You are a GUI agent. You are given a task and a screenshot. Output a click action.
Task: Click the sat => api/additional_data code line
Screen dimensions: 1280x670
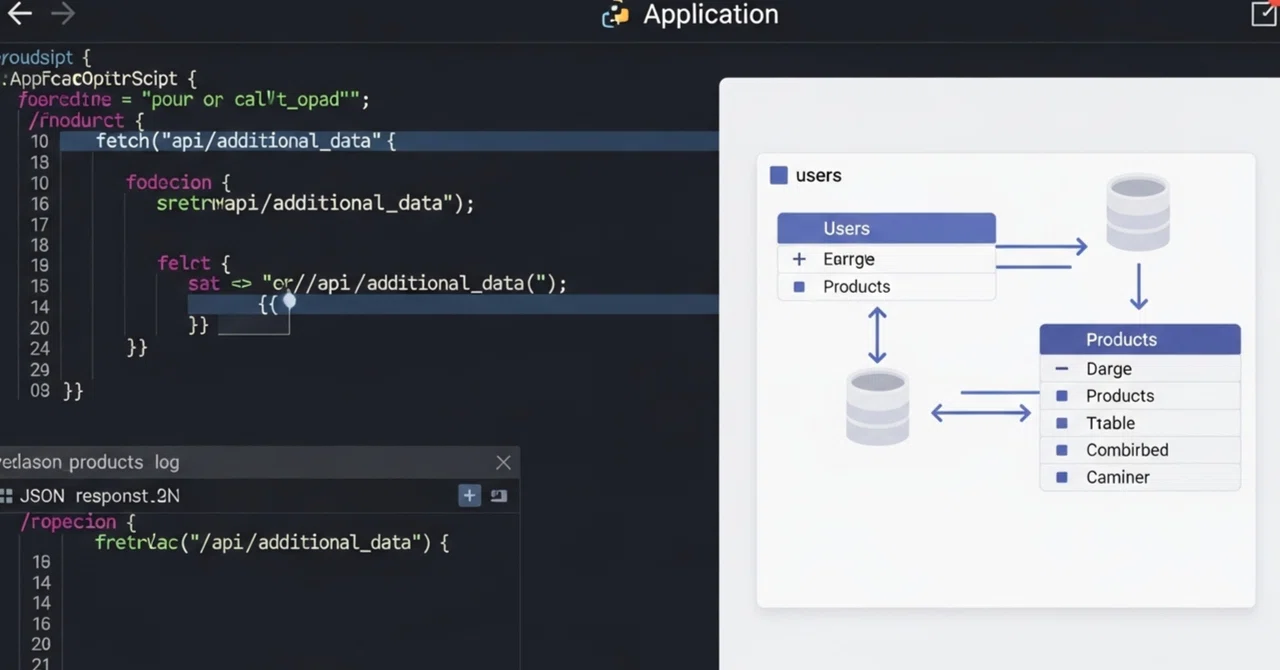coord(377,283)
